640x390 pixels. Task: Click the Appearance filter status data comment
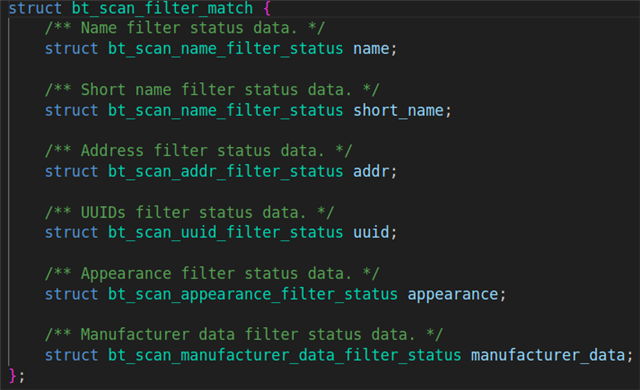tap(212, 274)
